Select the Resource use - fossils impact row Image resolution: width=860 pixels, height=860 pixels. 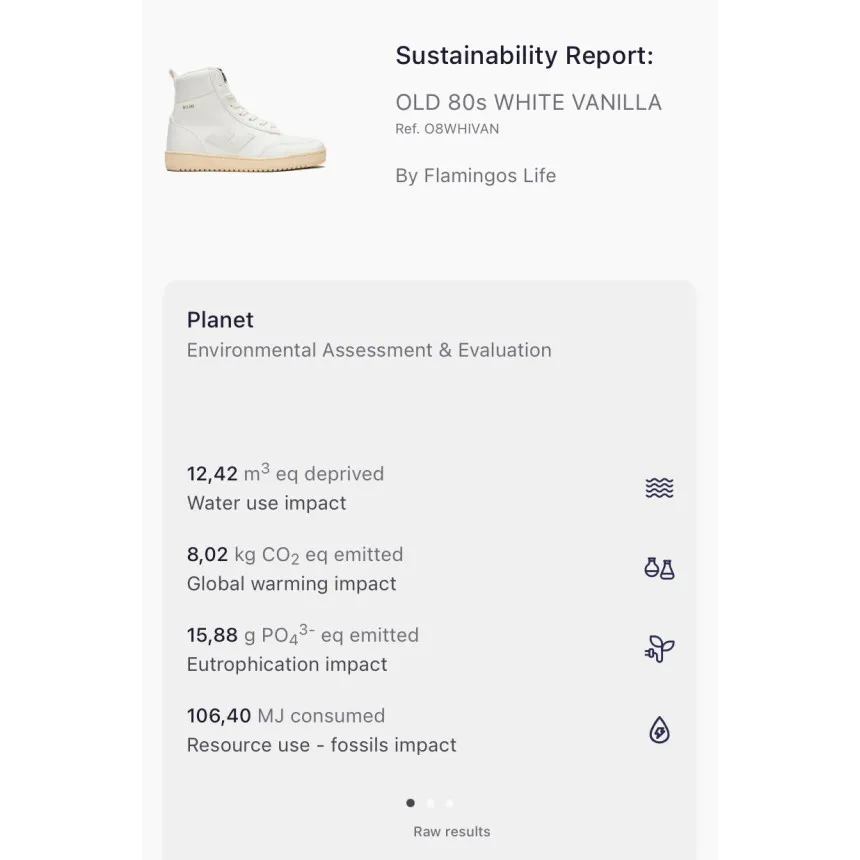430,730
